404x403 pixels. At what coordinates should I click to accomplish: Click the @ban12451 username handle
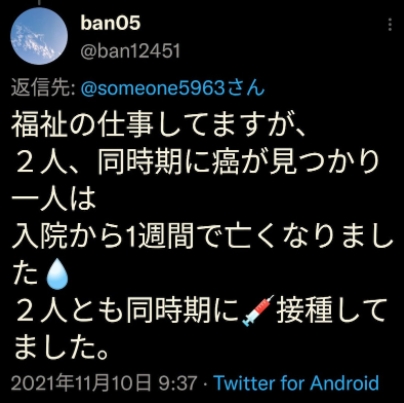pyautogui.click(x=130, y=51)
